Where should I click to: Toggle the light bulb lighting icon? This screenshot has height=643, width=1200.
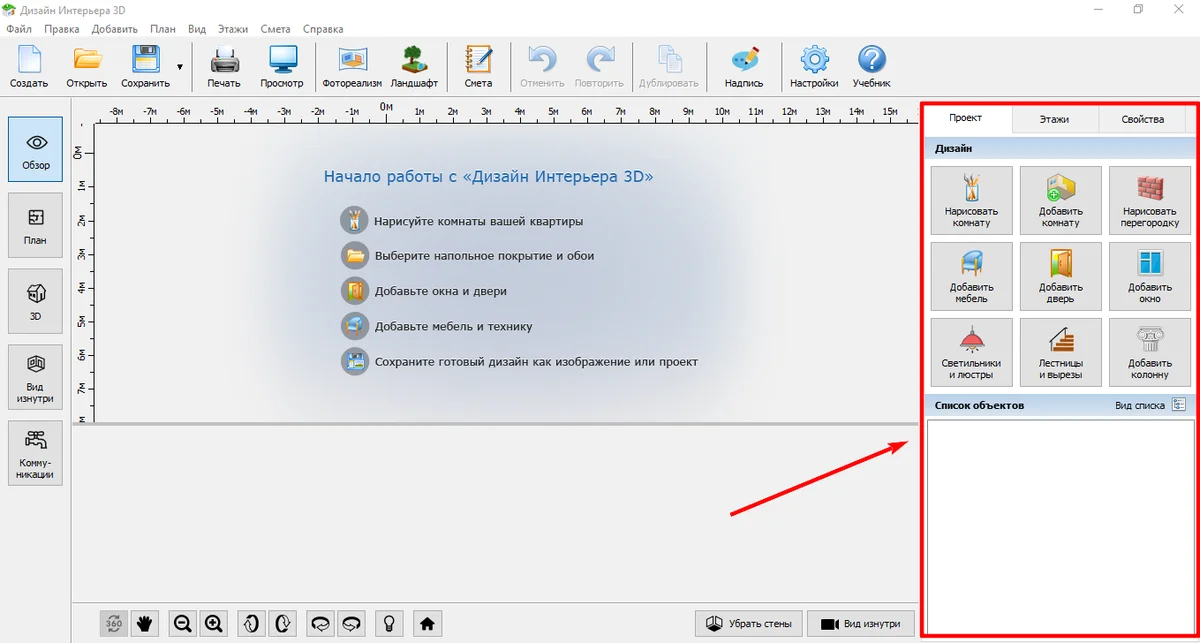click(389, 623)
